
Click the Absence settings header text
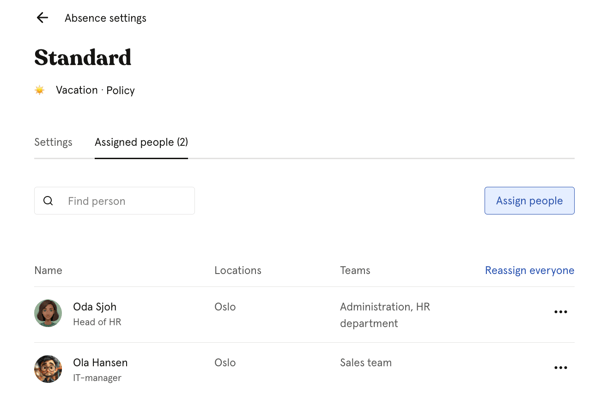click(105, 18)
